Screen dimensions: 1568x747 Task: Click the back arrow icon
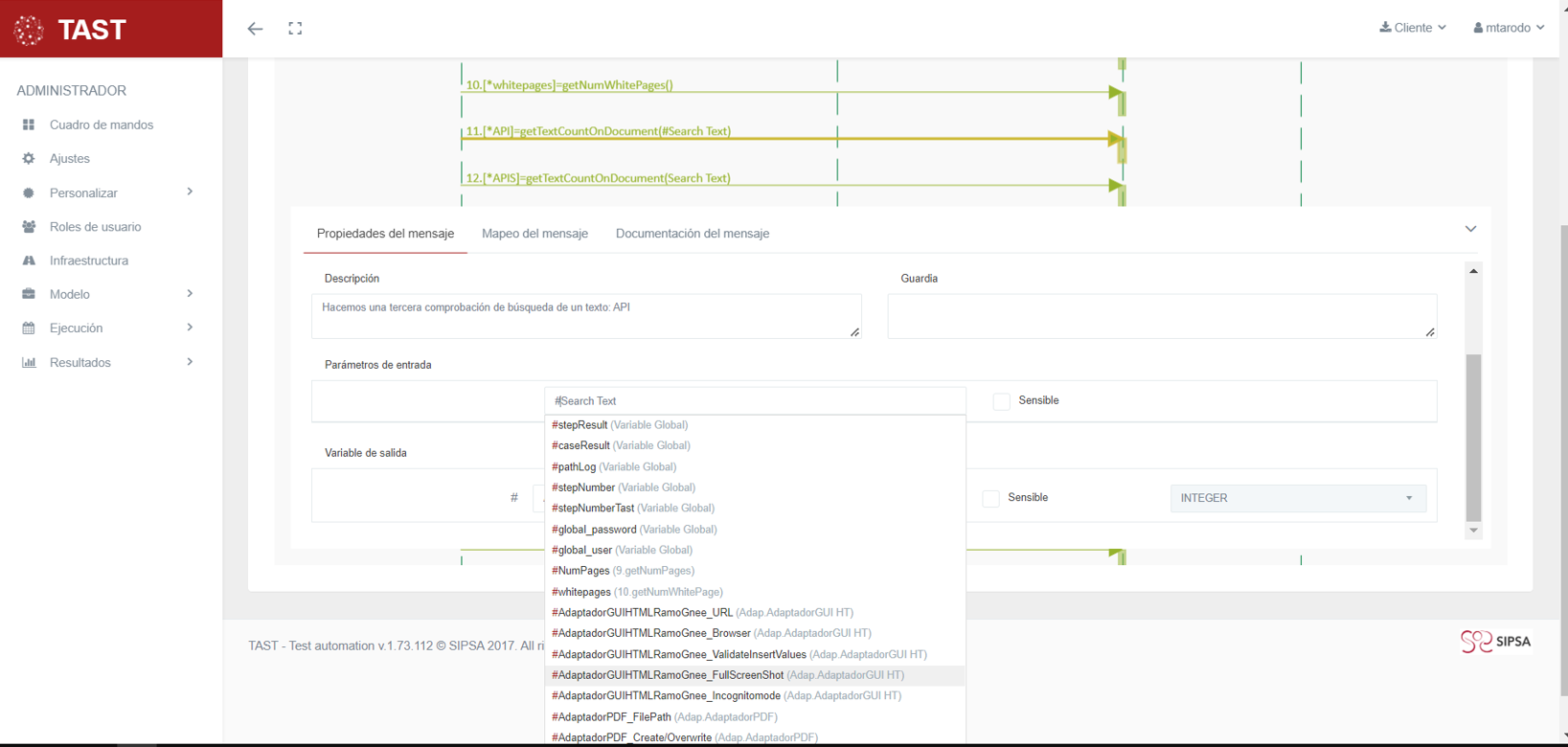click(255, 29)
